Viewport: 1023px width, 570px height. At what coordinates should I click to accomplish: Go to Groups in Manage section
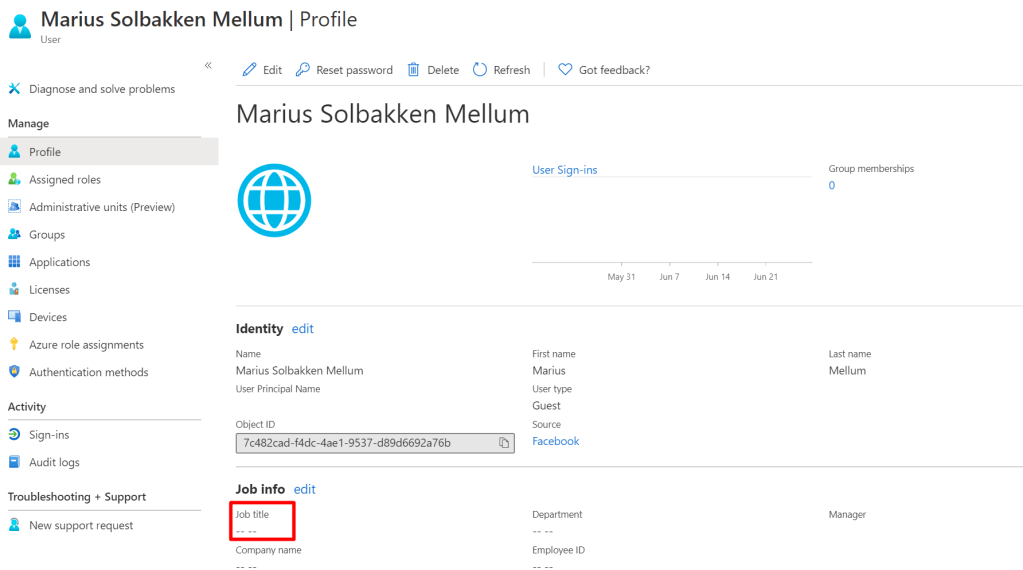pyautogui.click(x=46, y=235)
